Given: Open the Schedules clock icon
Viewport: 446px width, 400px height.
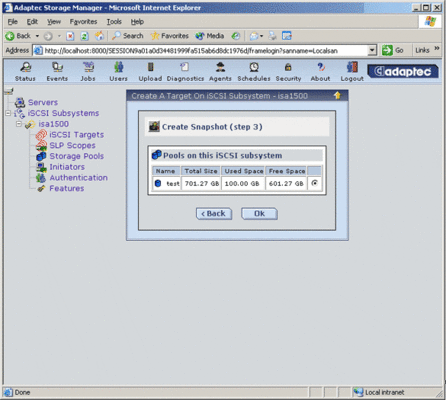Looking at the screenshot, I should [254, 67].
